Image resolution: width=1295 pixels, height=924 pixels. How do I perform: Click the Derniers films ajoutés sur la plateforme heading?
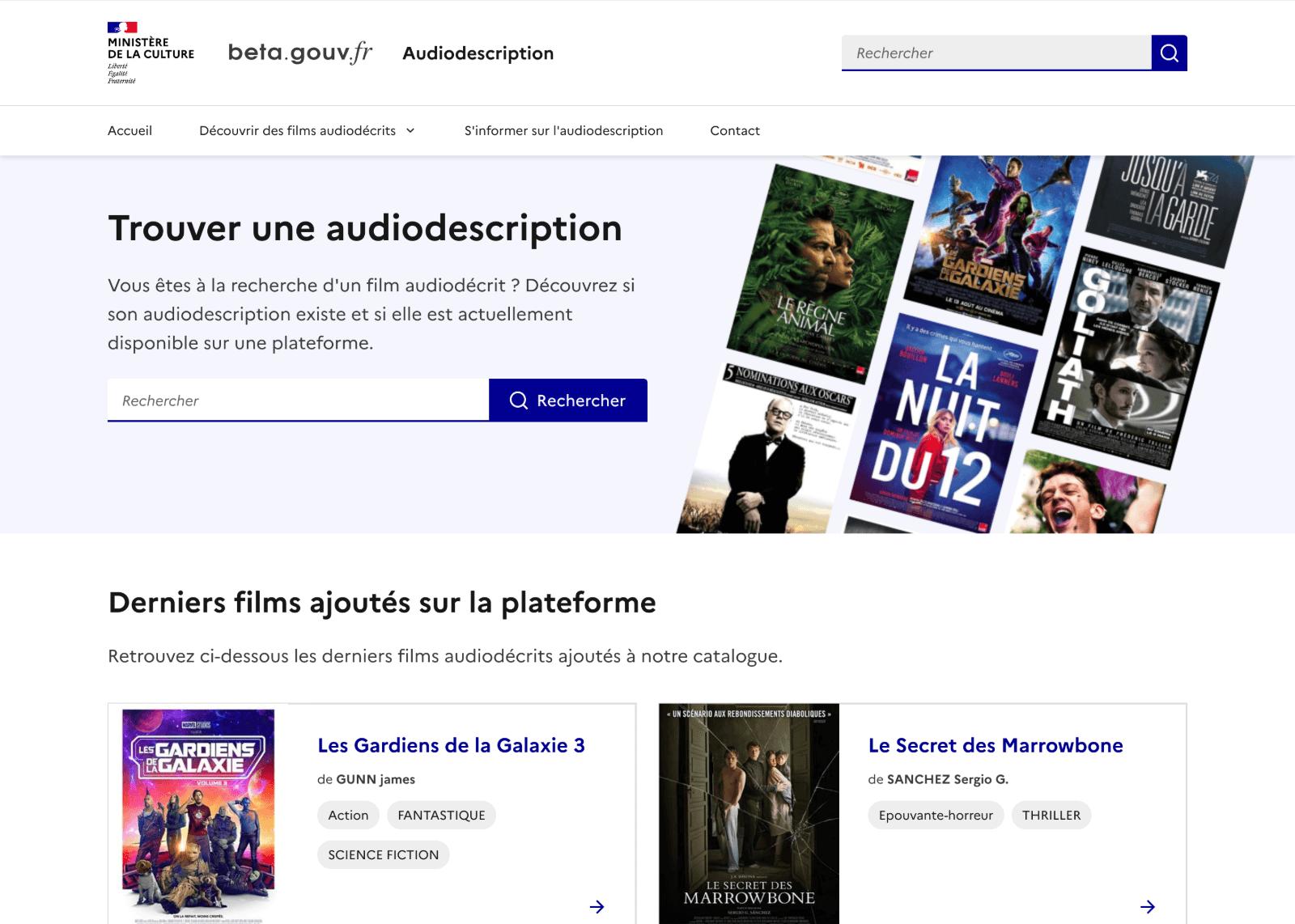coord(382,603)
